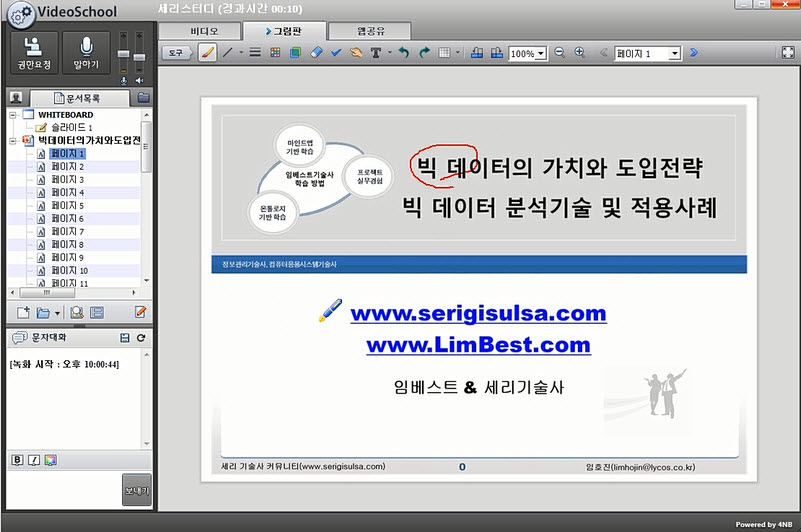Toggle full screen view
The height and width of the screenshot is (532, 801).
[788, 53]
